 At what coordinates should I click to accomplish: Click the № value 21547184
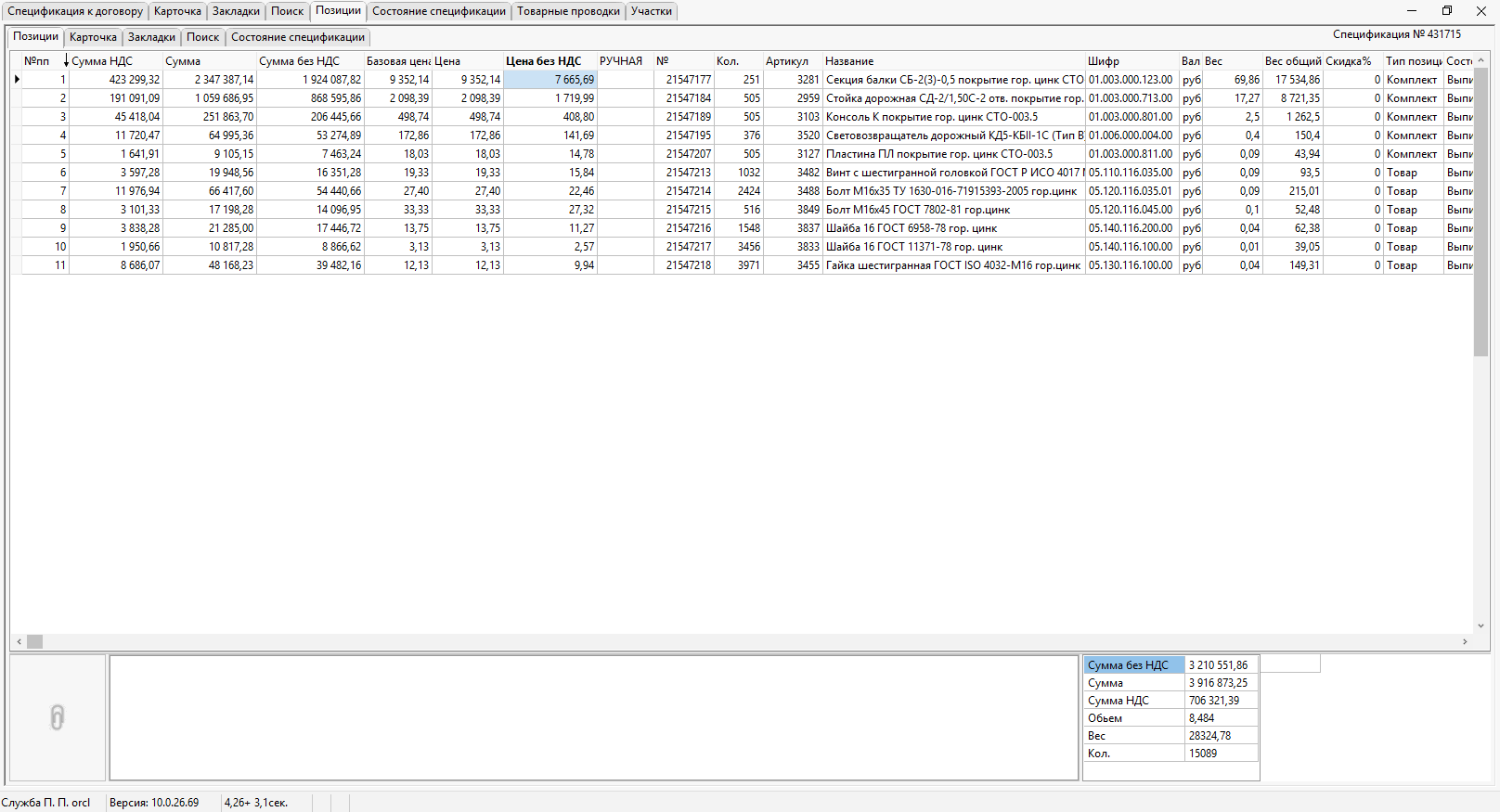coord(684,98)
